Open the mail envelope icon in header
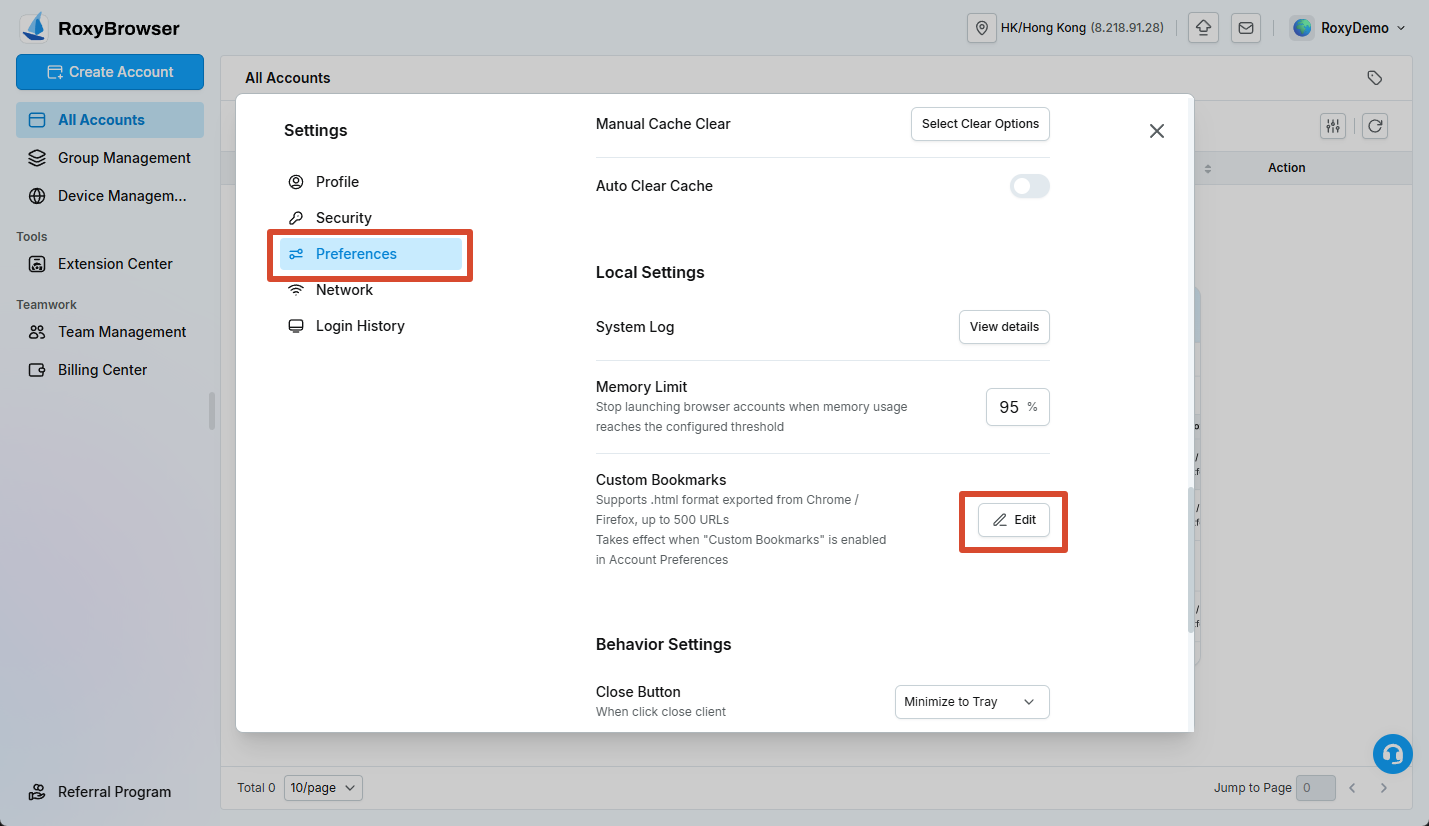 pos(1246,28)
